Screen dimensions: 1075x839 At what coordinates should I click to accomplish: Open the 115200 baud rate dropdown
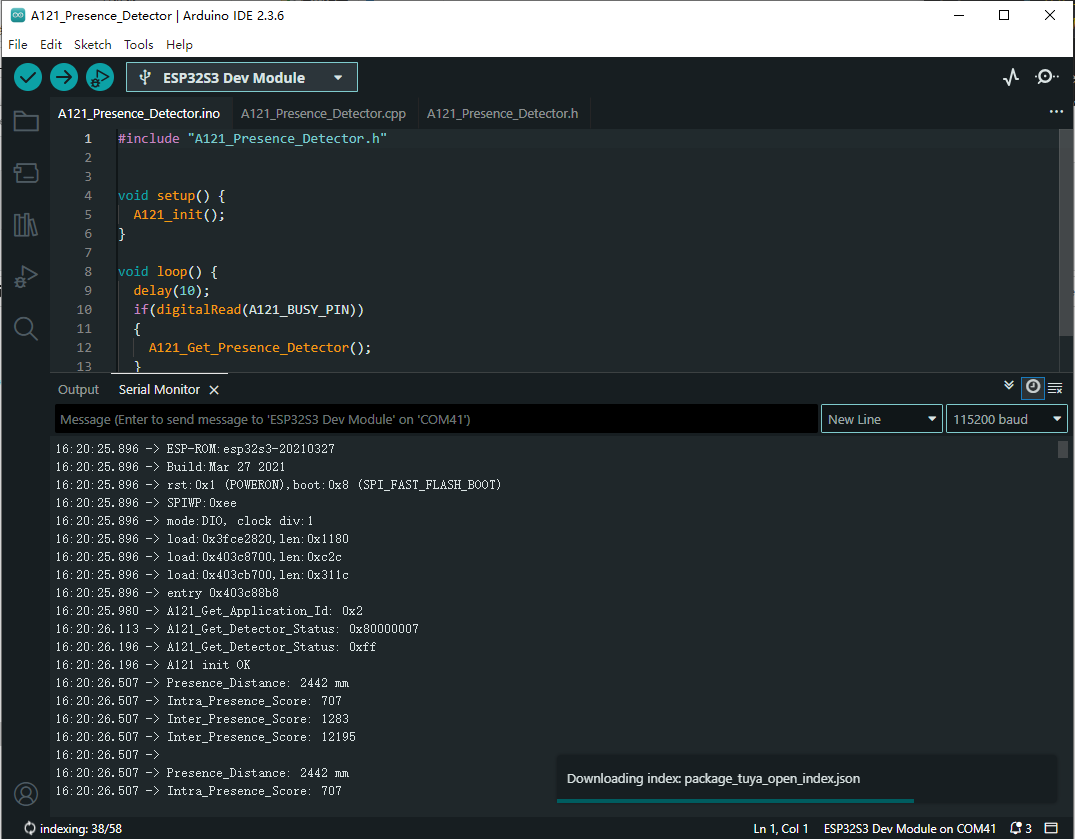click(x=1006, y=419)
